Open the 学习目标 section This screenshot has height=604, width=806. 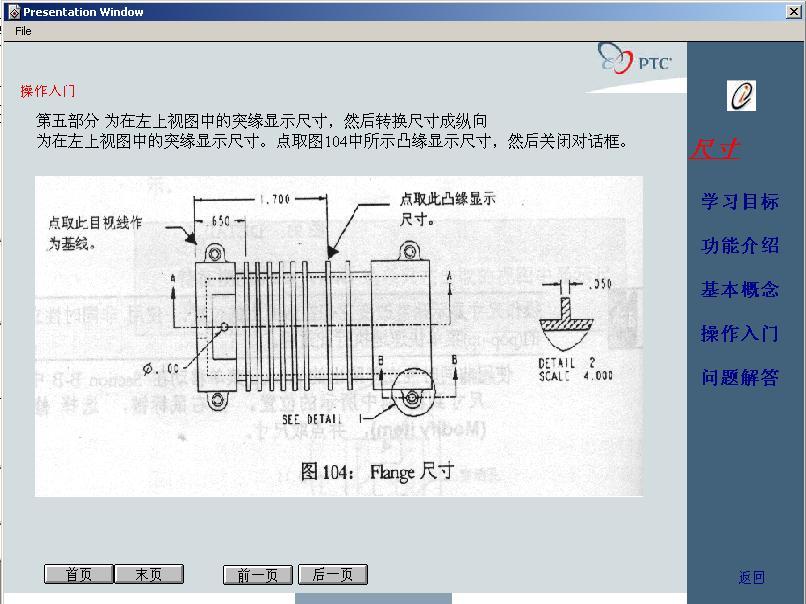pos(737,202)
